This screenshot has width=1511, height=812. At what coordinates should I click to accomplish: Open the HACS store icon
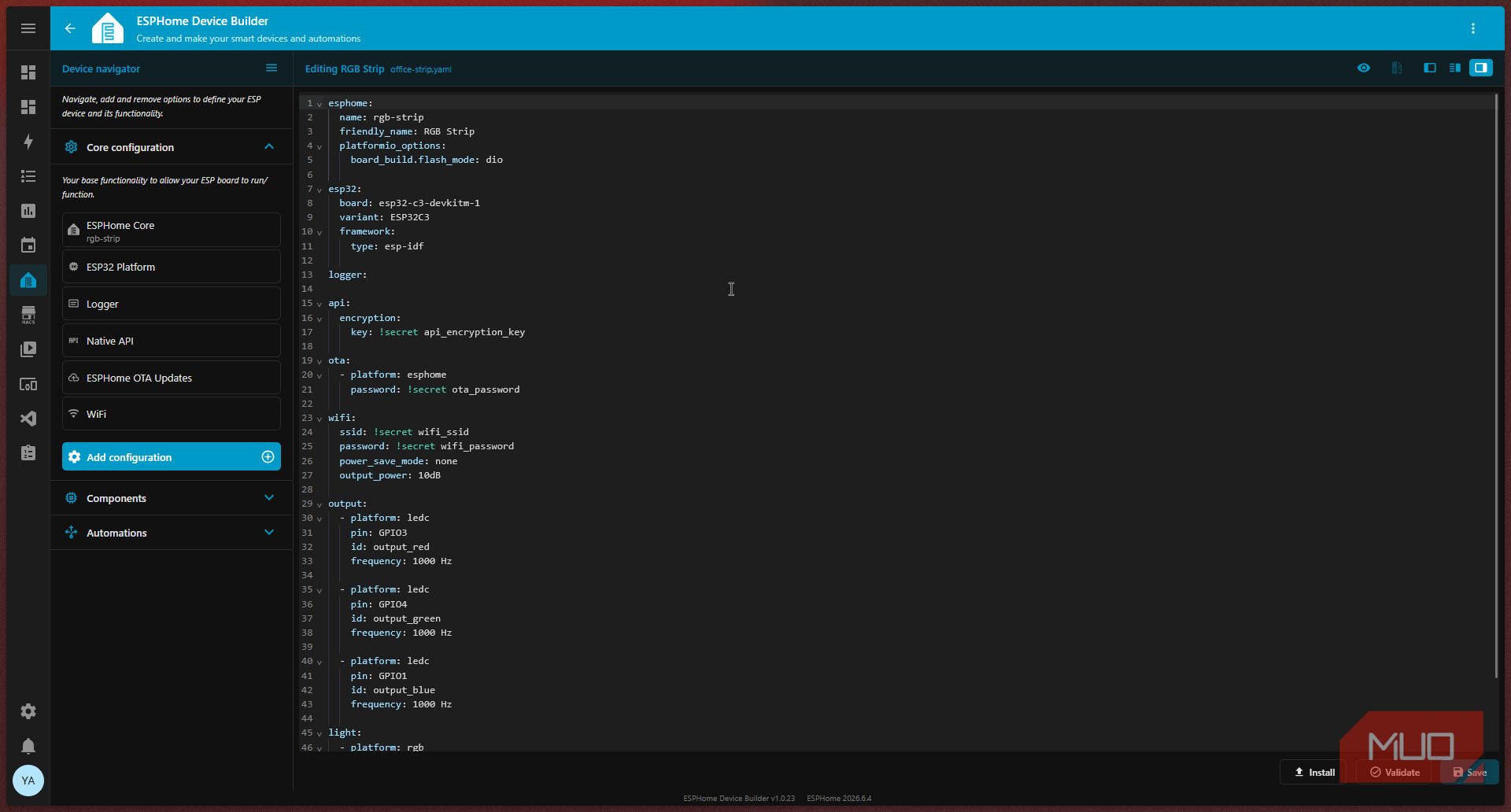[x=28, y=315]
